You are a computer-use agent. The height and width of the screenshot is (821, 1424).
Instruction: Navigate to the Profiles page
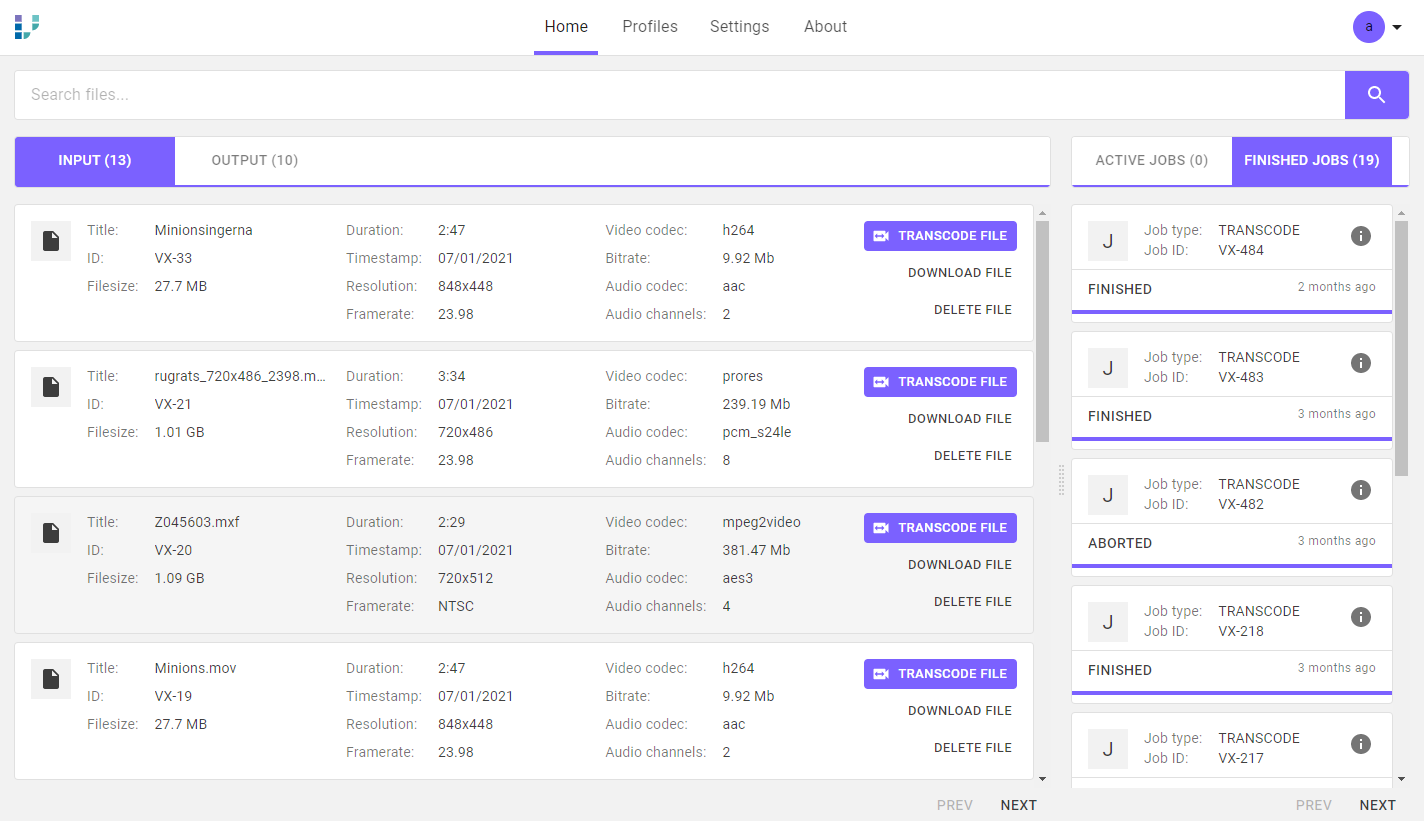click(x=649, y=27)
